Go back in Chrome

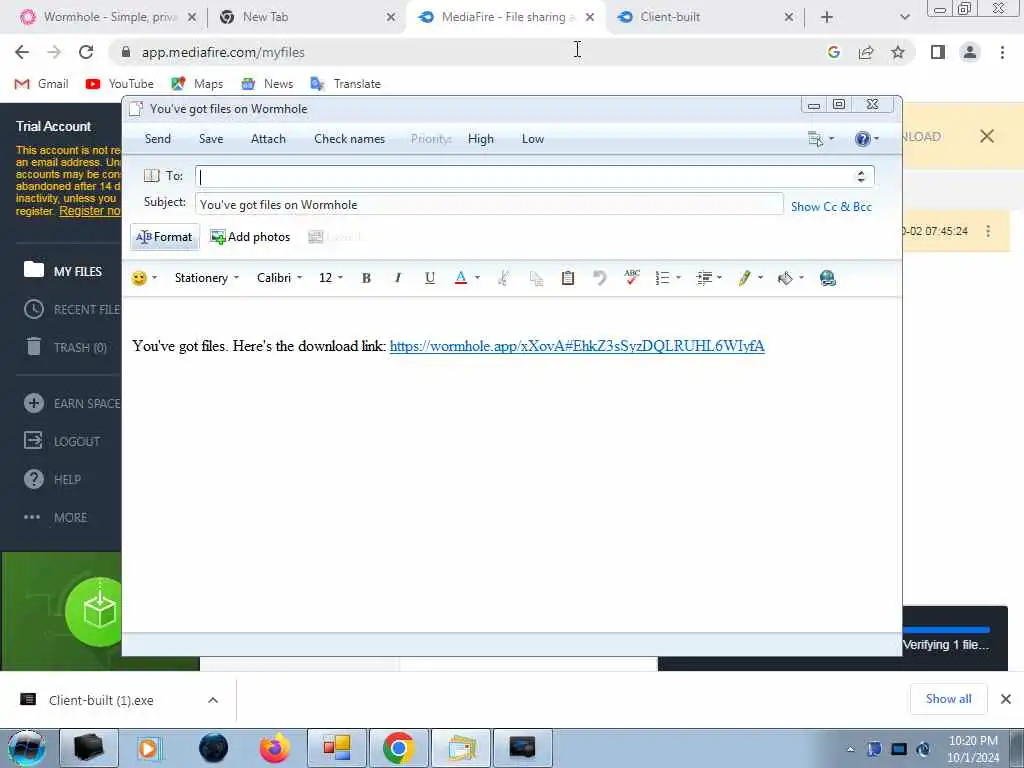click(x=22, y=52)
